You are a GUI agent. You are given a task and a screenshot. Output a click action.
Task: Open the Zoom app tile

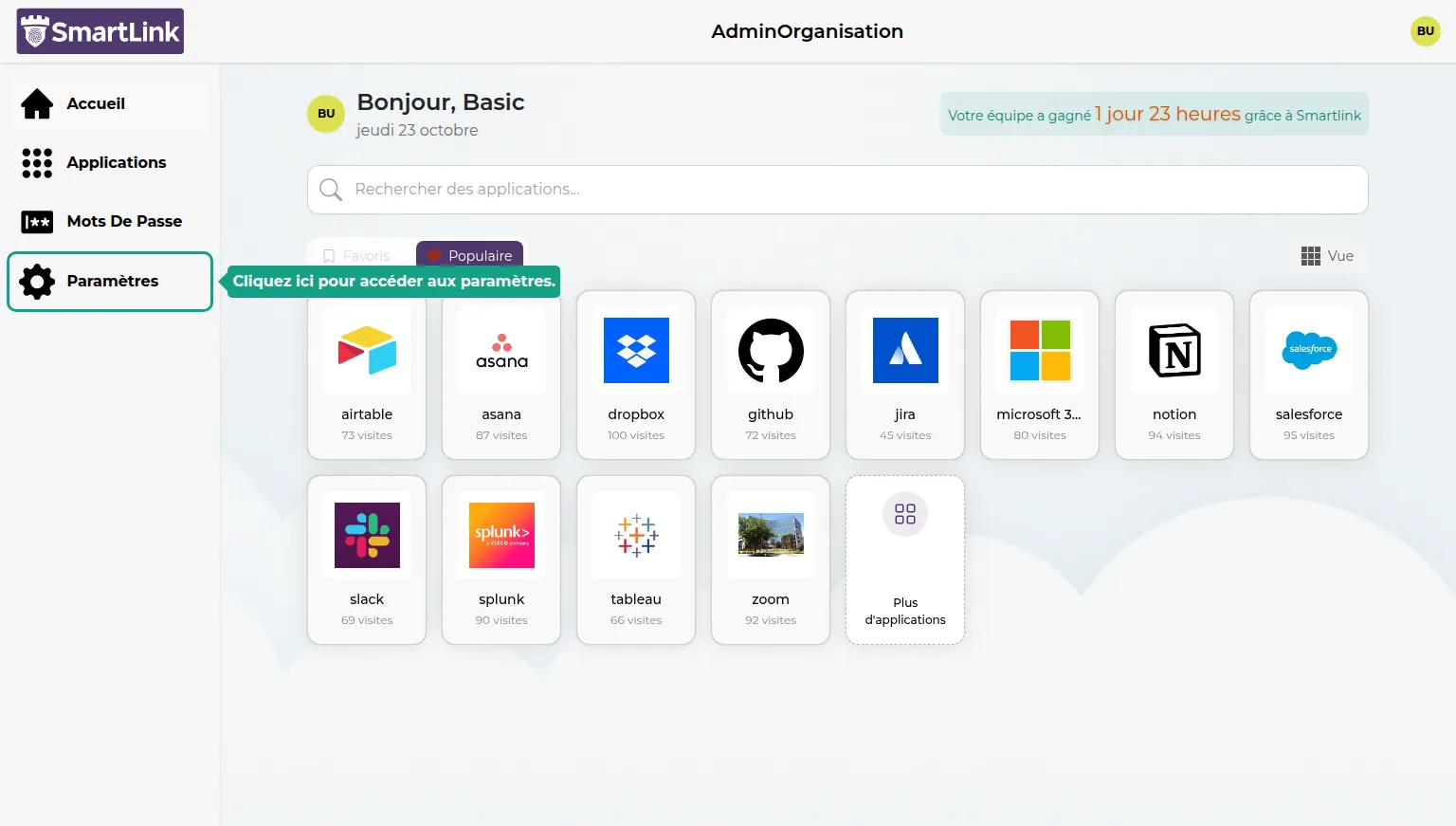tap(771, 560)
